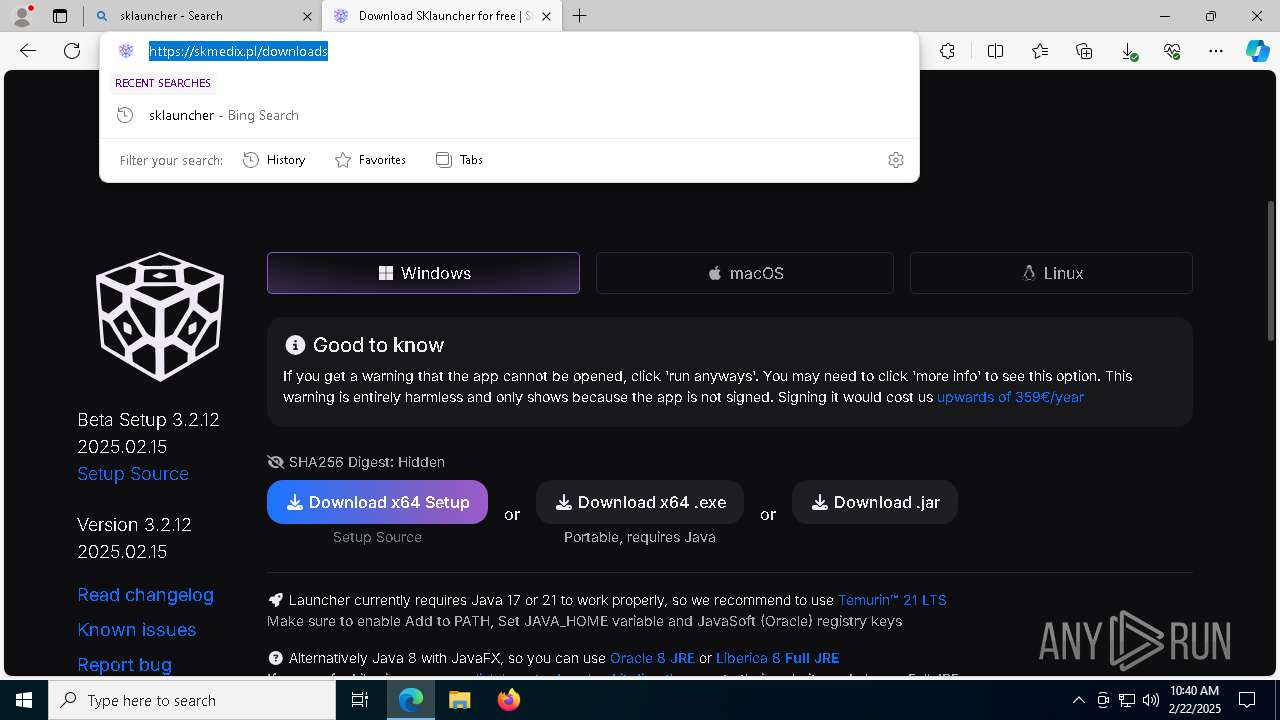Image resolution: width=1280 pixels, height=720 pixels.
Task: Go back to the previous page
Action: pyautogui.click(x=28, y=51)
